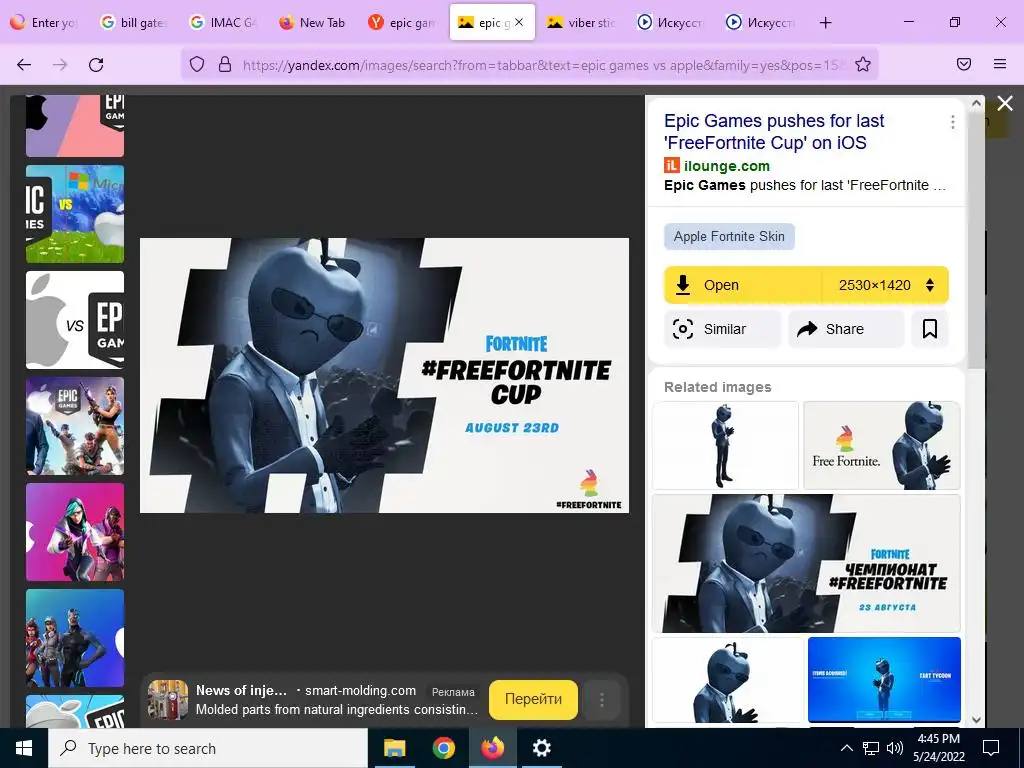Click the download arrow icon on the Open button
The width and height of the screenshot is (1024, 768).
coord(682,285)
